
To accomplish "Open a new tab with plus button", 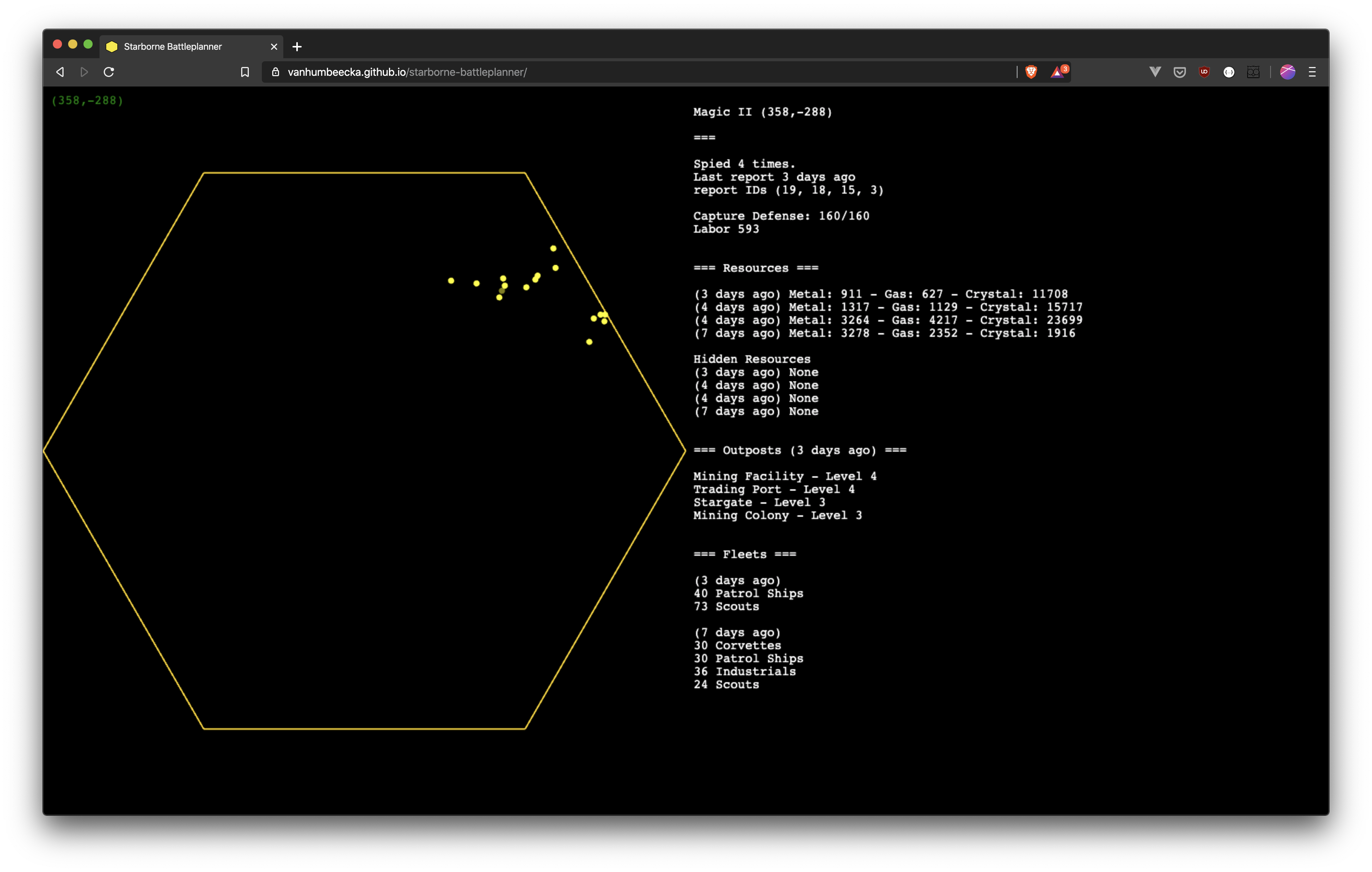I will (297, 47).
